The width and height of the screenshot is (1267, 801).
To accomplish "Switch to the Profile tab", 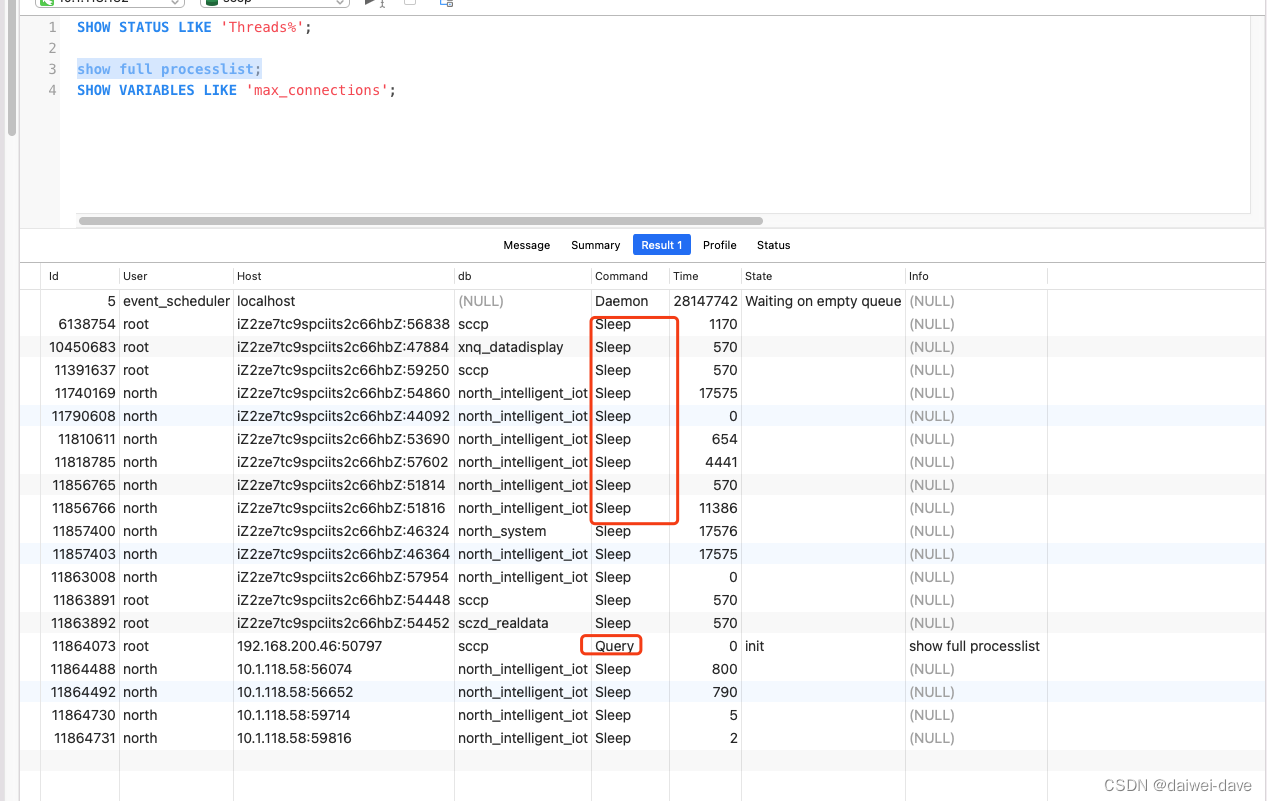I will point(719,245).
